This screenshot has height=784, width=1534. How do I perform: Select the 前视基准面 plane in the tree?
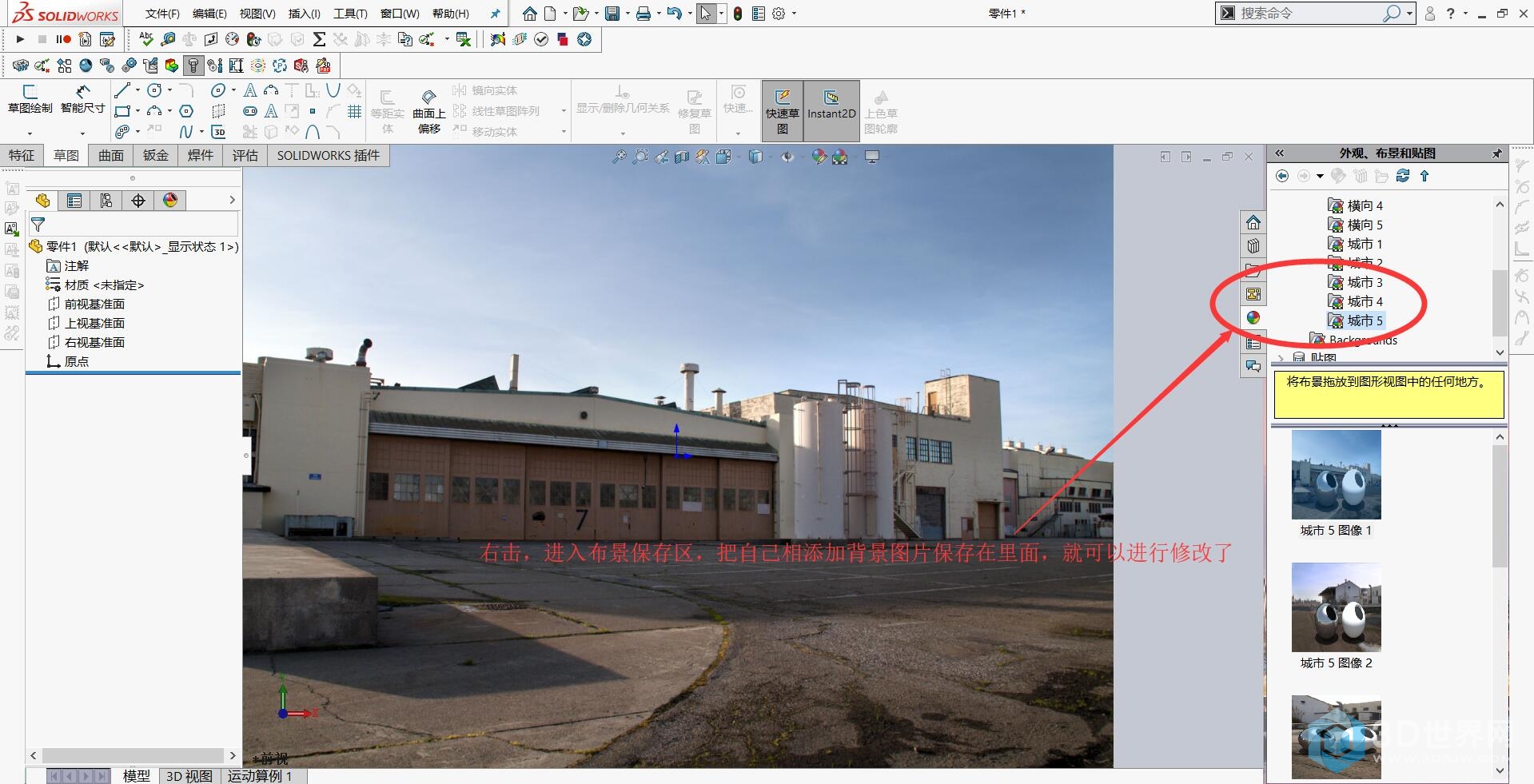click(86, 304)
